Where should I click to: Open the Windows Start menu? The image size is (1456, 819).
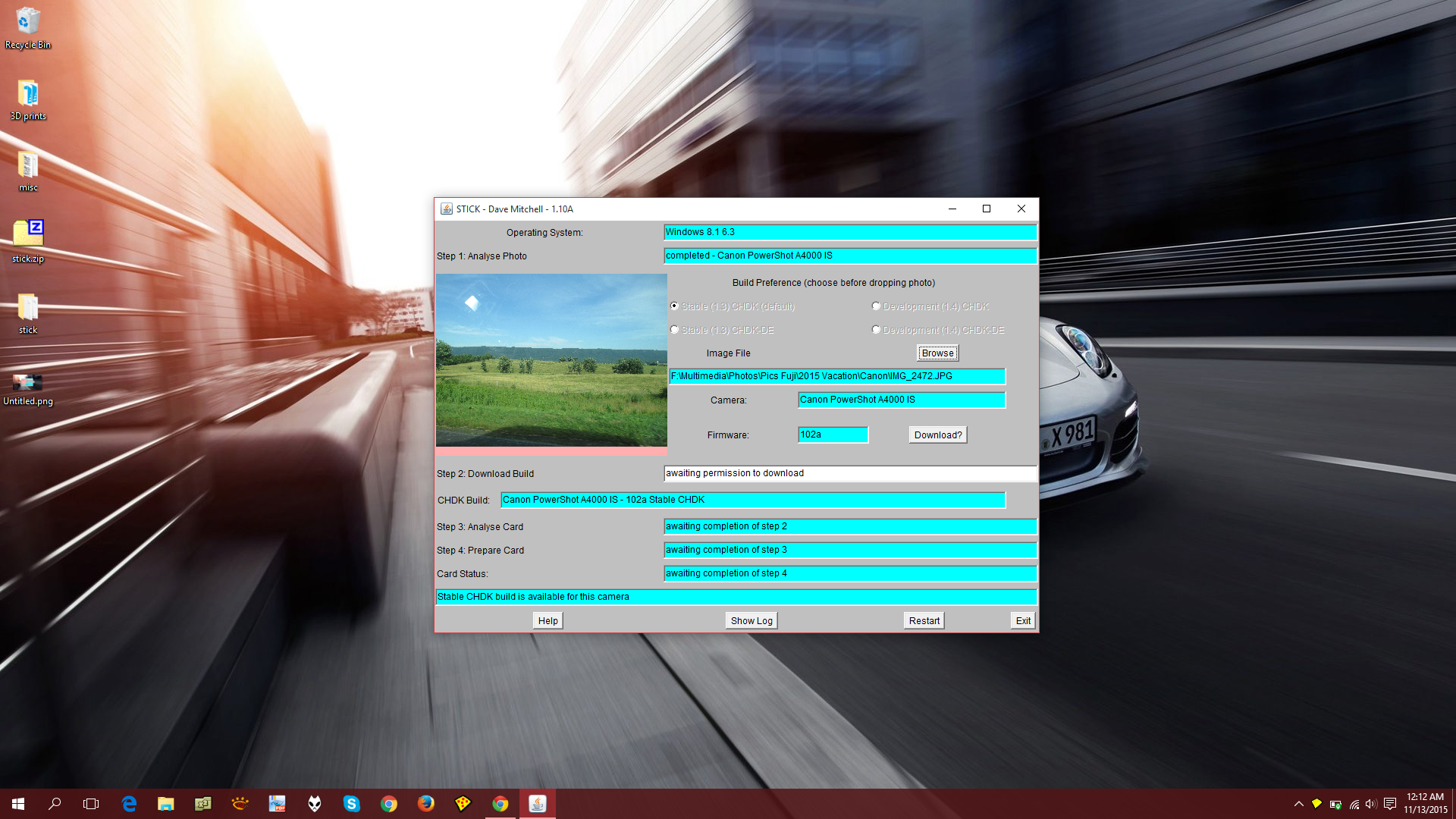click(x=18, y=804)
